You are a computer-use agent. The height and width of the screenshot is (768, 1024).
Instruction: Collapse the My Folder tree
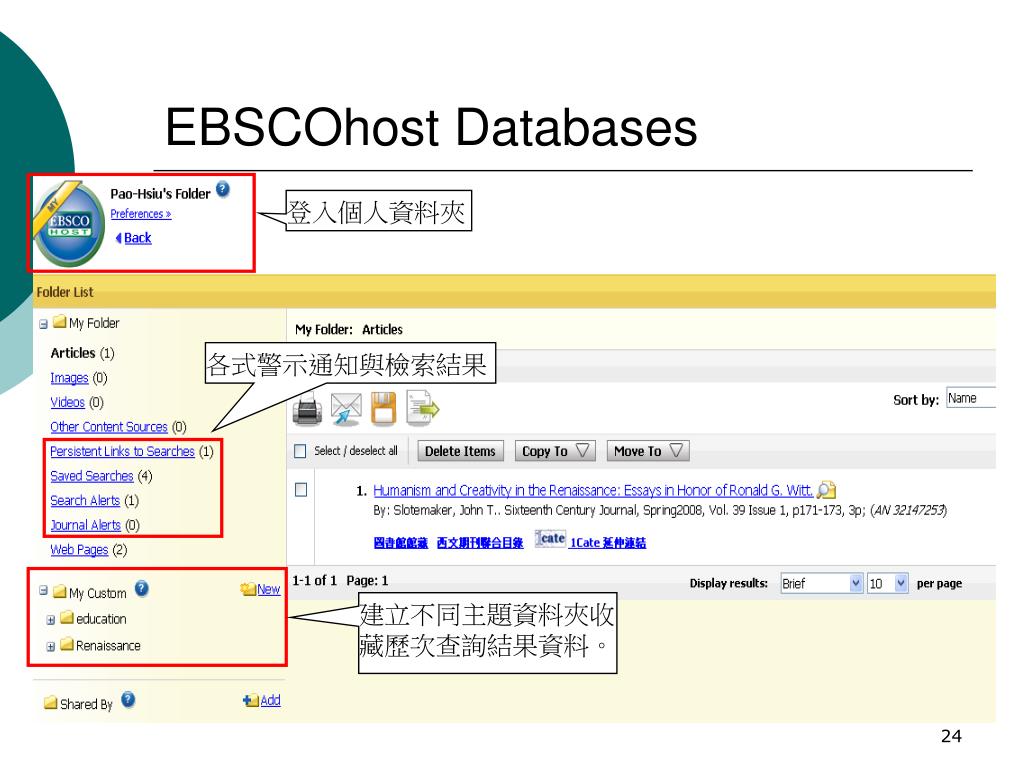44,324
